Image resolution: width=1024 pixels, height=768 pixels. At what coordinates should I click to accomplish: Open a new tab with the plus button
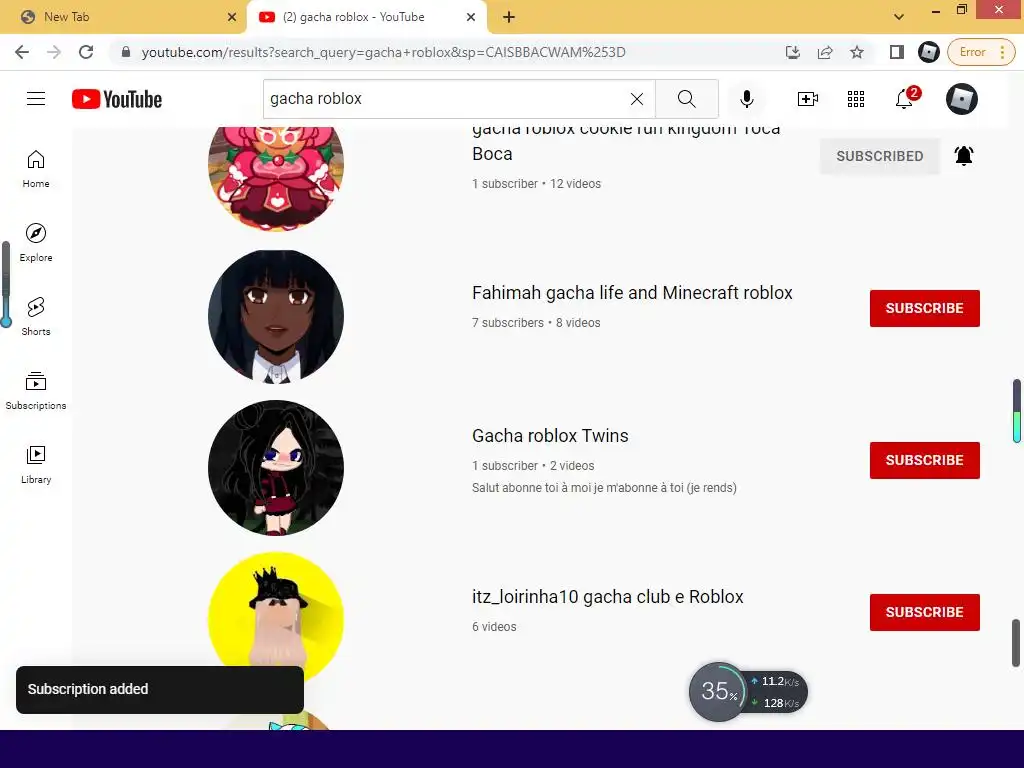509,17
